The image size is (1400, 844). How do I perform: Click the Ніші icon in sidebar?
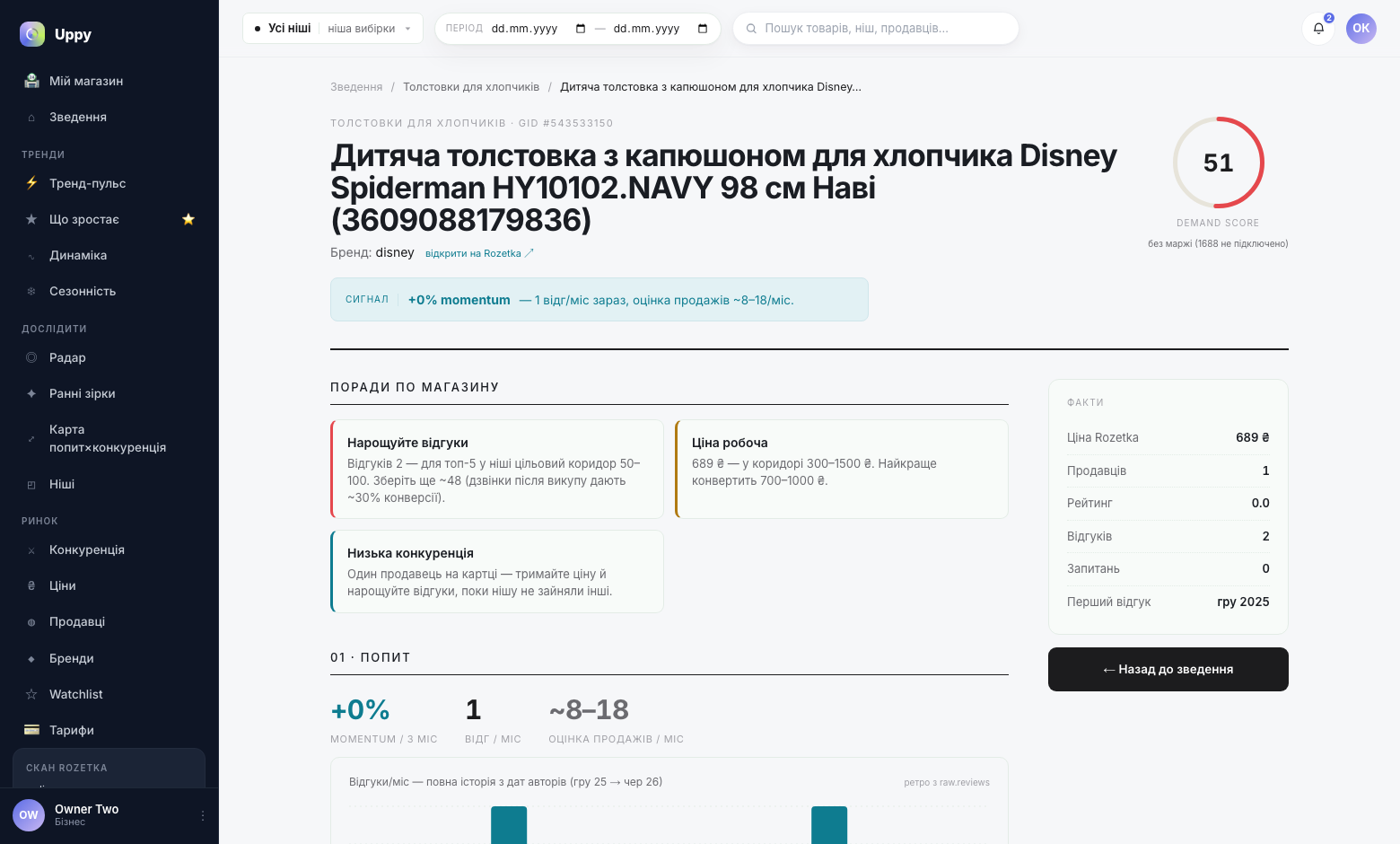point(31,484)
